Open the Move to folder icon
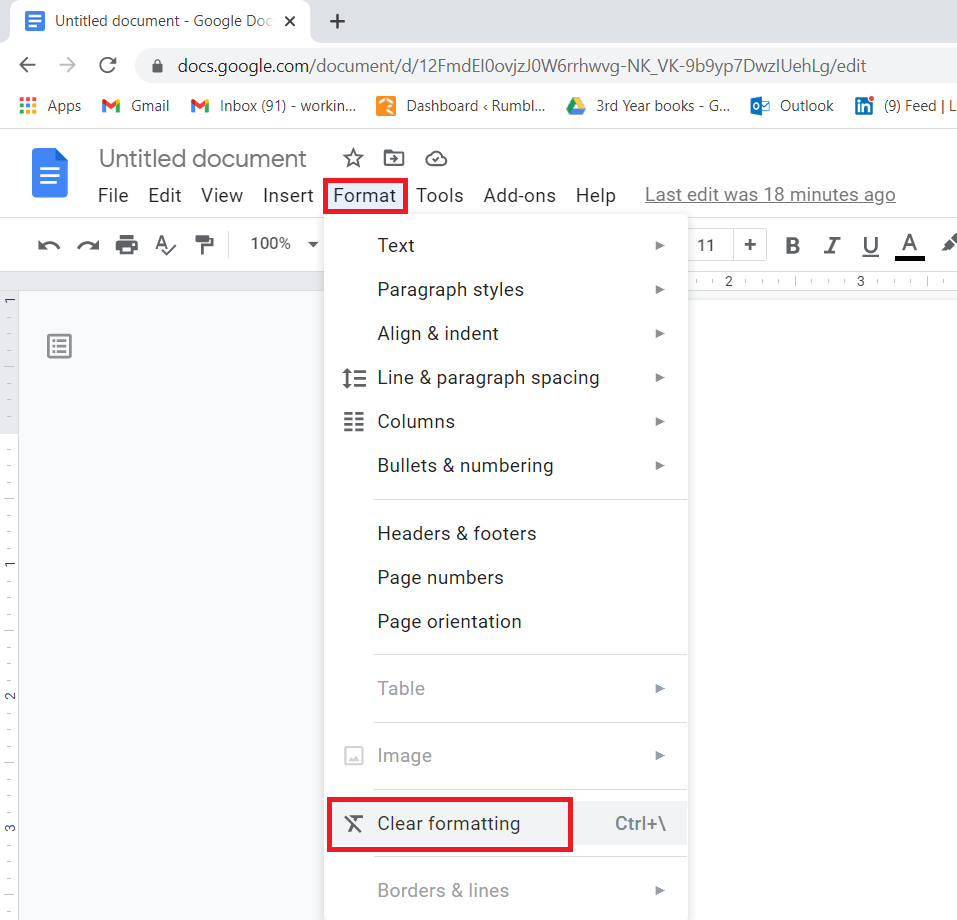Screen dimensions: 957x920 (x=393, y=158)
